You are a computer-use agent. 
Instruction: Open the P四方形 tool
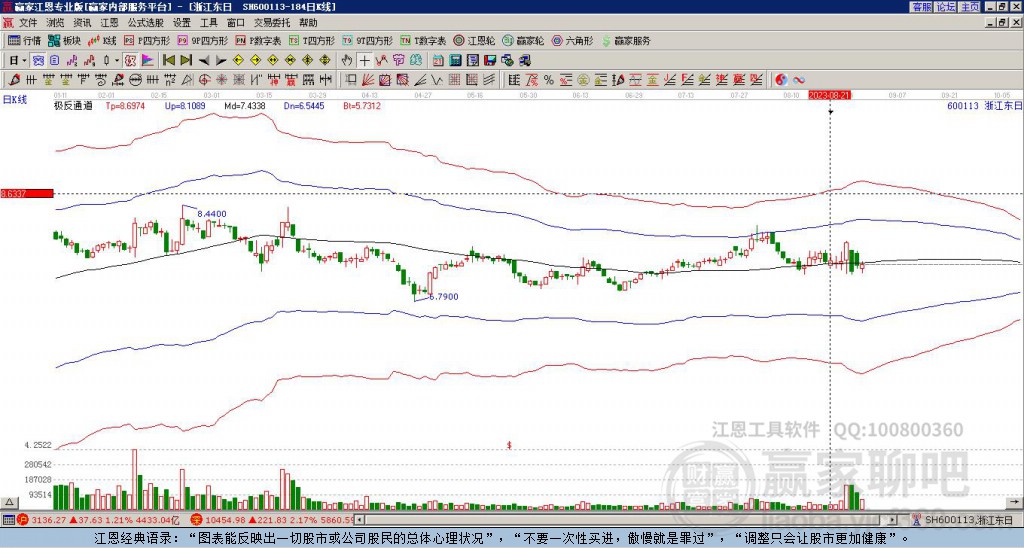click(x=147, y=40)
